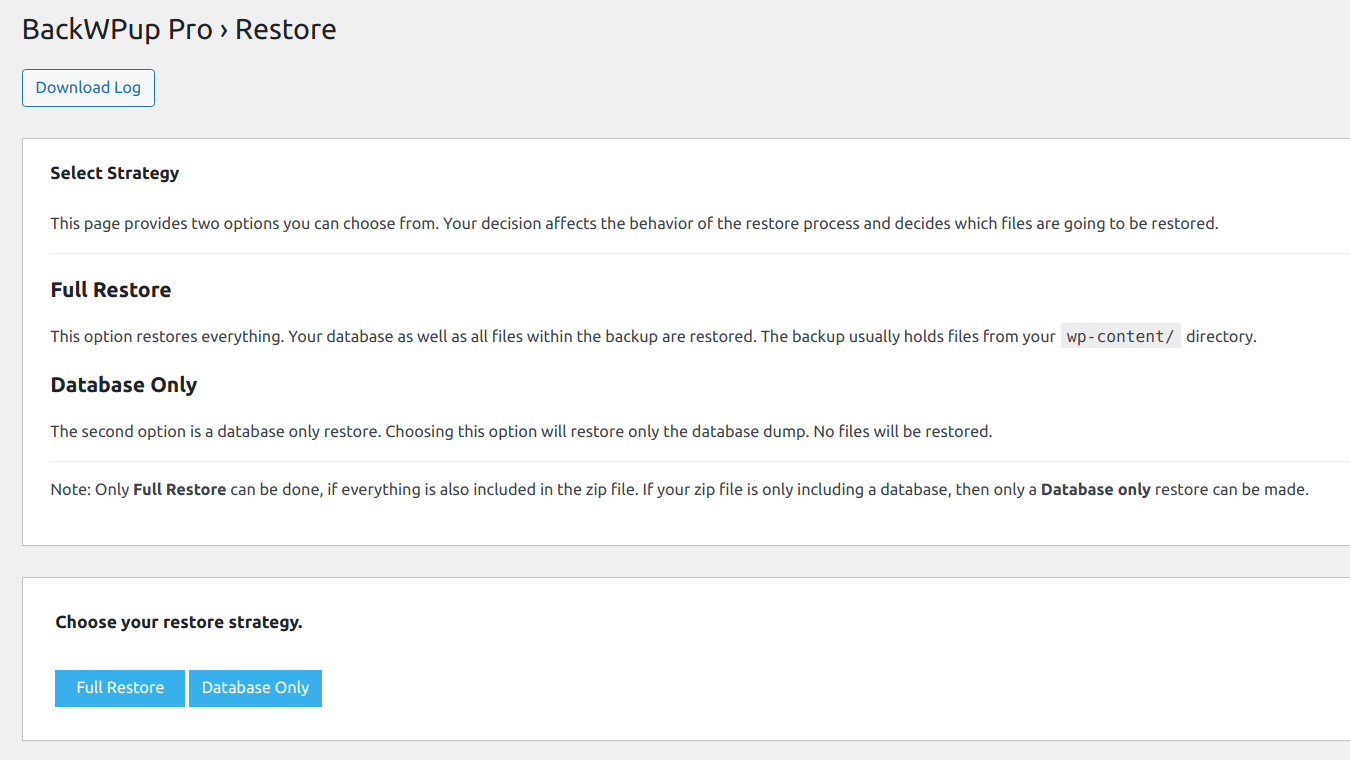
Task: Click the 'BackWPup Pro' text in page title
Action: 117,30
